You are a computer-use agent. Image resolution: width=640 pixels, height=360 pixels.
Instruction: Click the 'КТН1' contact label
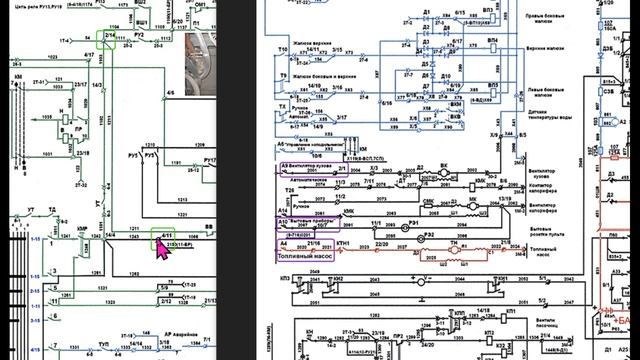[x=342, y=243]
